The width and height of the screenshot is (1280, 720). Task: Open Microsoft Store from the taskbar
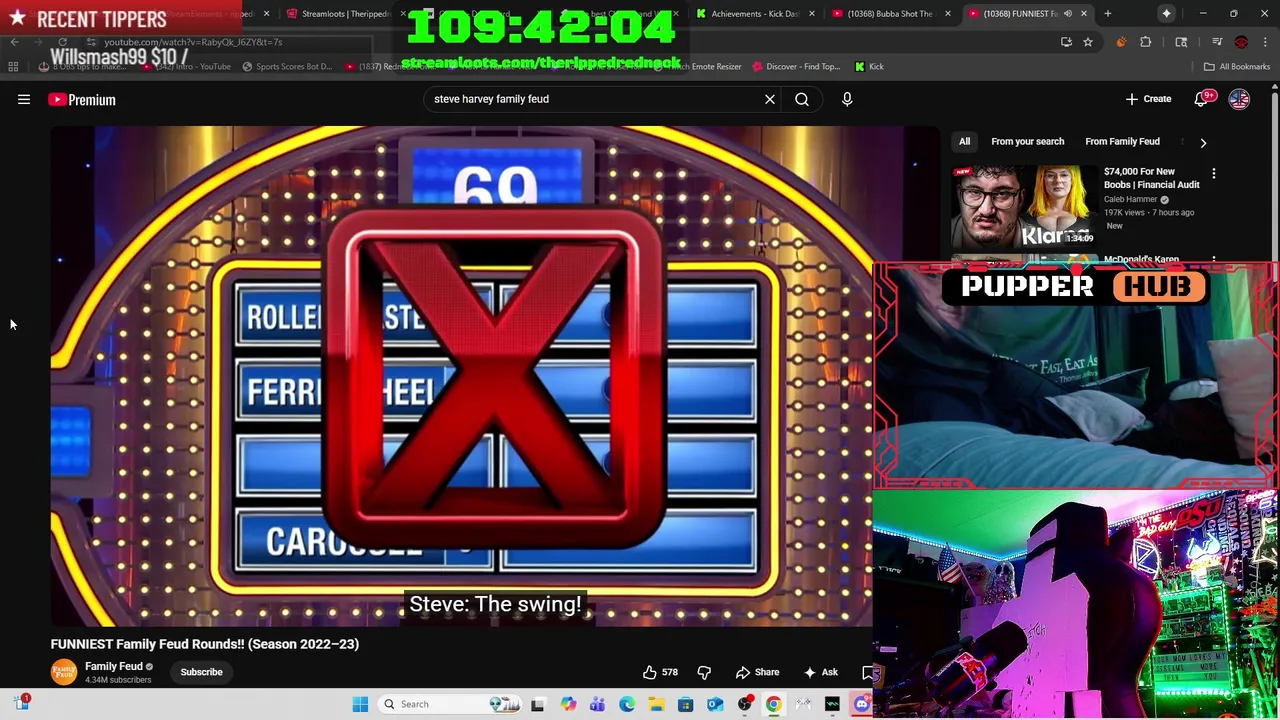tap(685, 704)
